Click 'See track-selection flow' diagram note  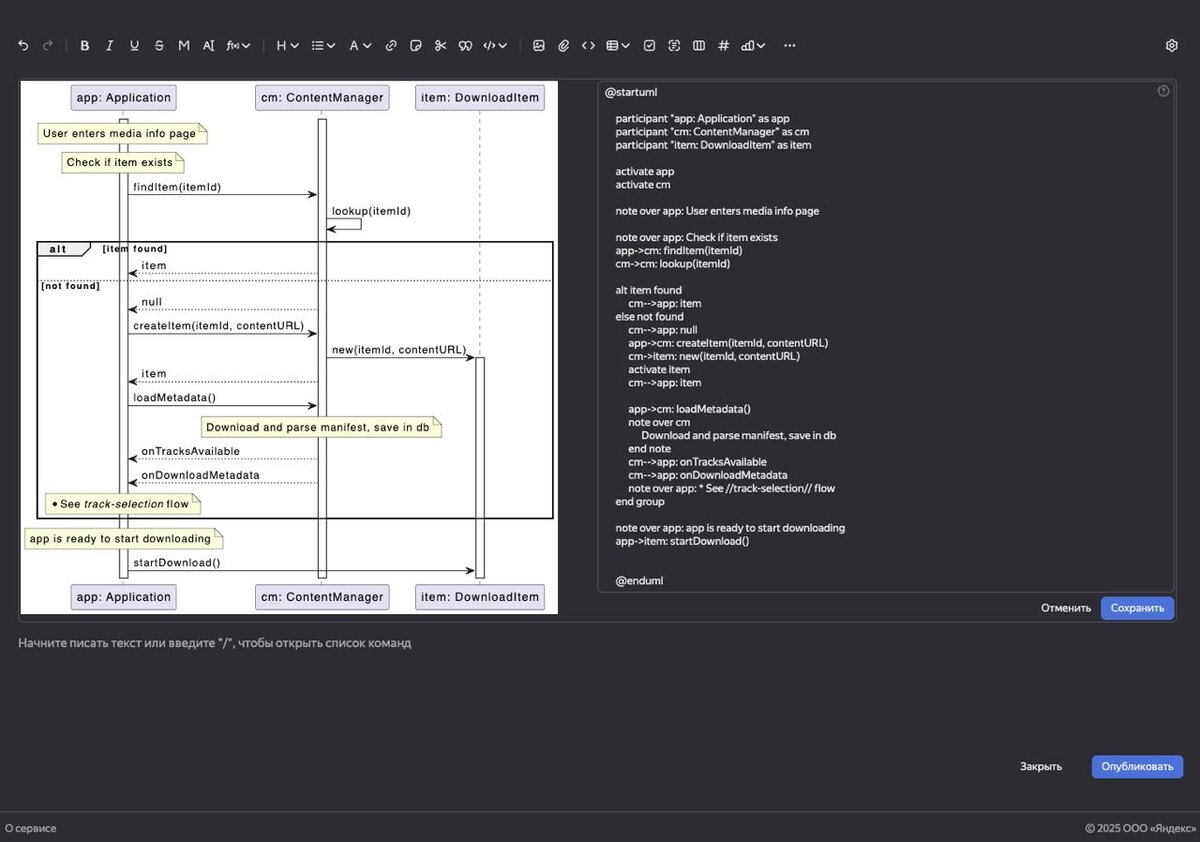pos(123,503)
